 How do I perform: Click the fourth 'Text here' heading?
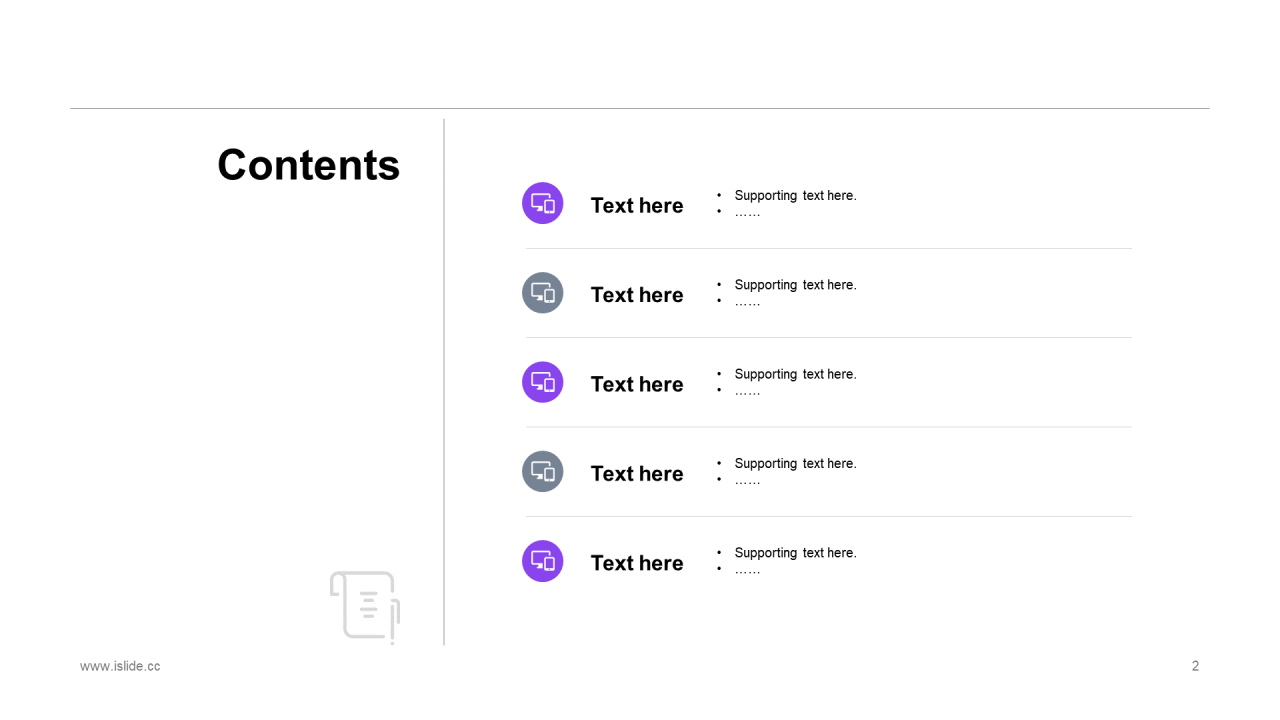[x=637, y=473]
